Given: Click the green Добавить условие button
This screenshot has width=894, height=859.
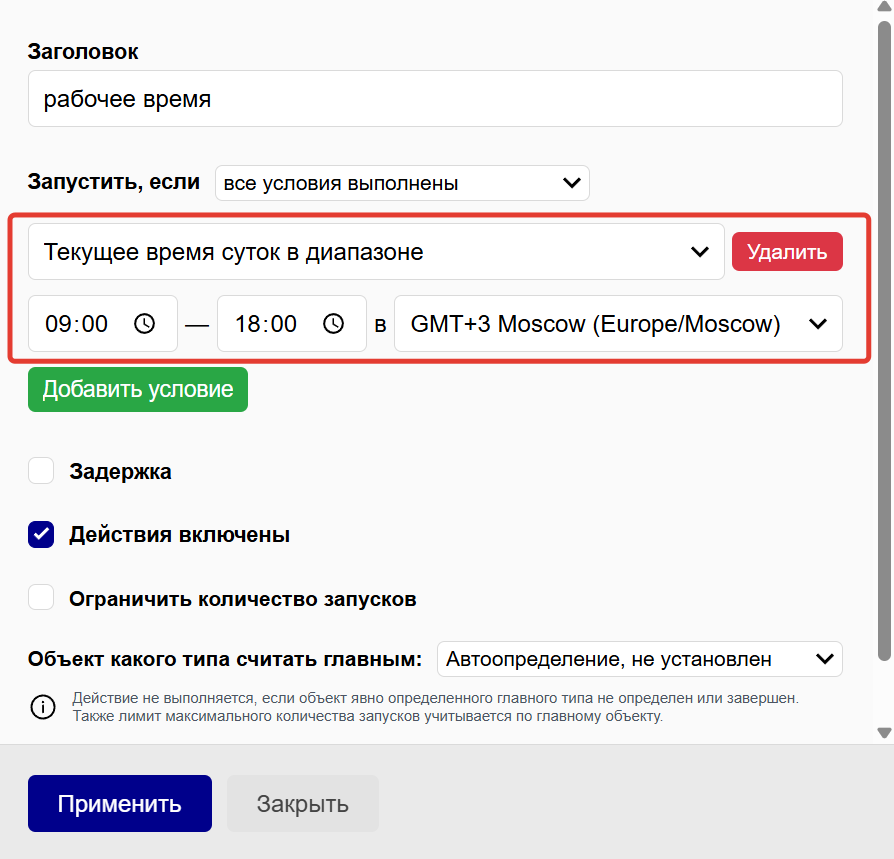Looking at the screenshot, I should [x=138, y=389].
